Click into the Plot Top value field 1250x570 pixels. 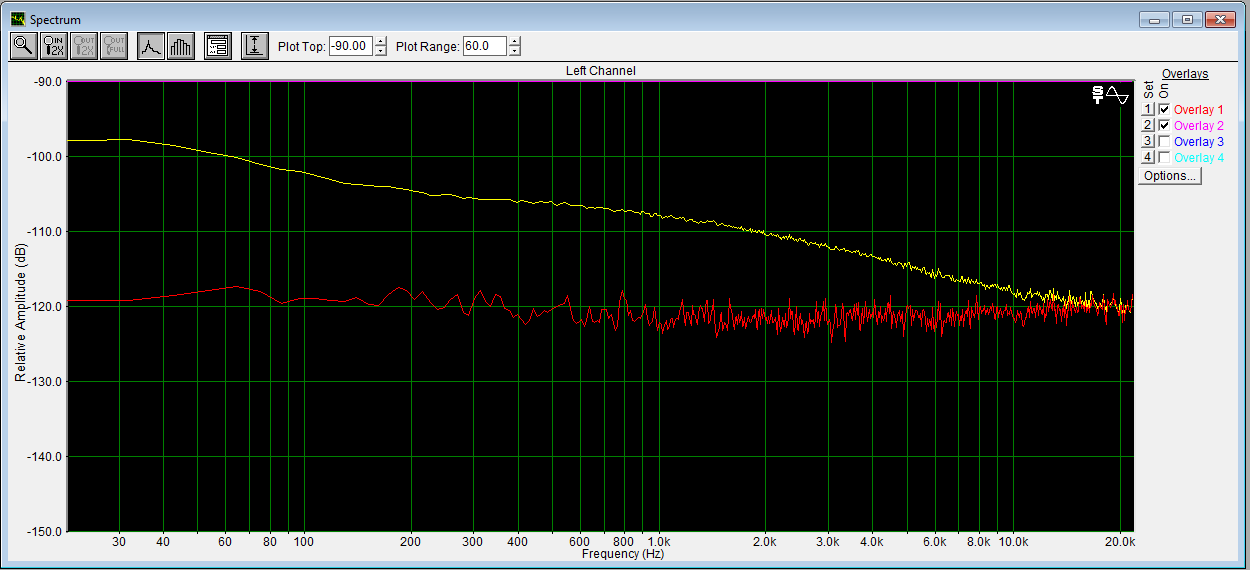click(x=351, y=46)
